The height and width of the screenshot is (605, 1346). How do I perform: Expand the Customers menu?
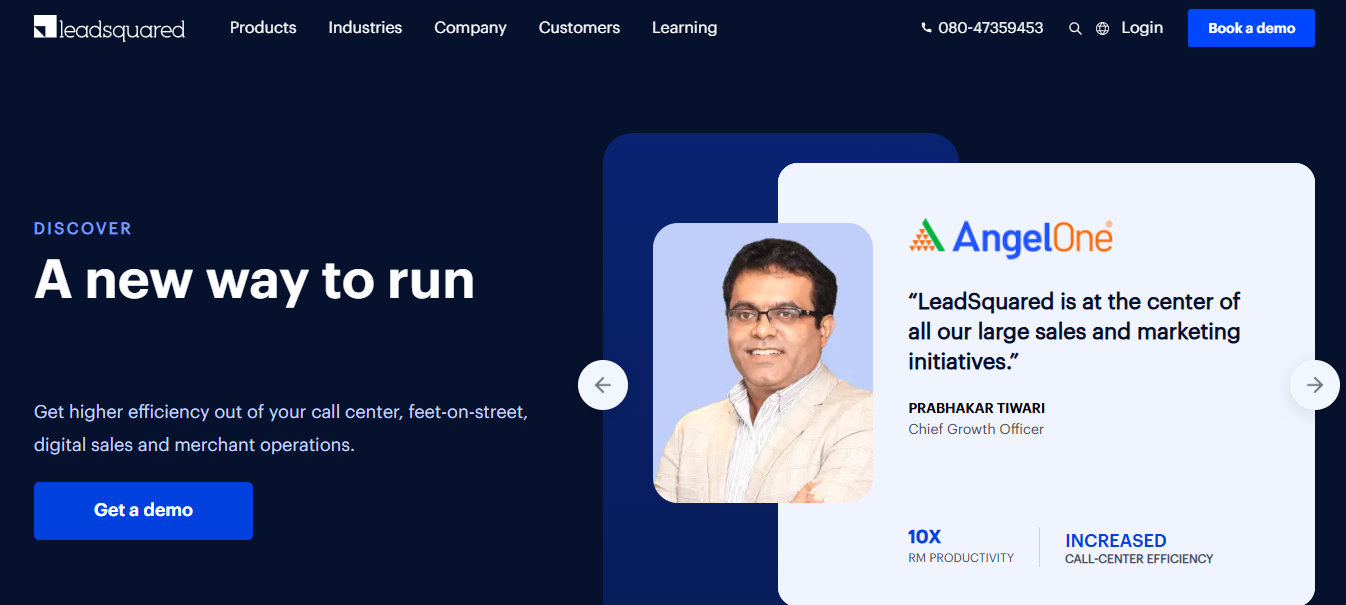point(579,28)
